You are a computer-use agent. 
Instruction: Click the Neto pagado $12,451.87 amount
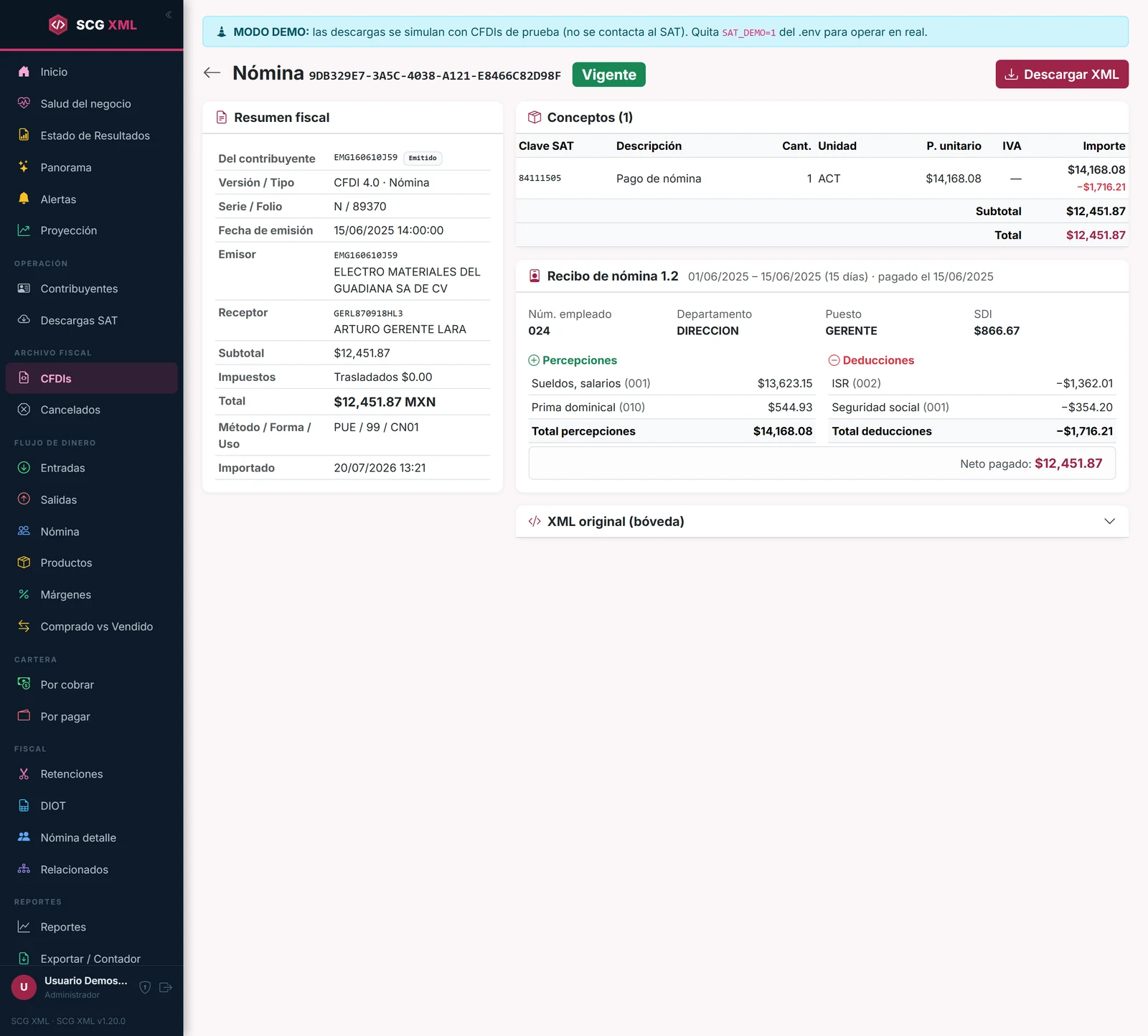pyautogui.click(x=1068, y=463)
